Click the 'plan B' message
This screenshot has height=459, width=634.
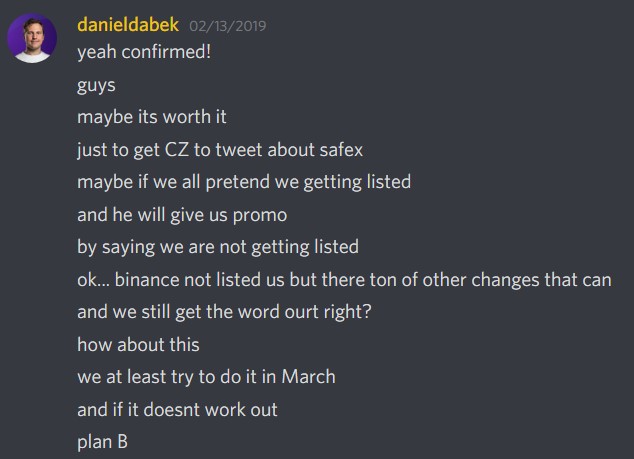[x=102, y=442]
